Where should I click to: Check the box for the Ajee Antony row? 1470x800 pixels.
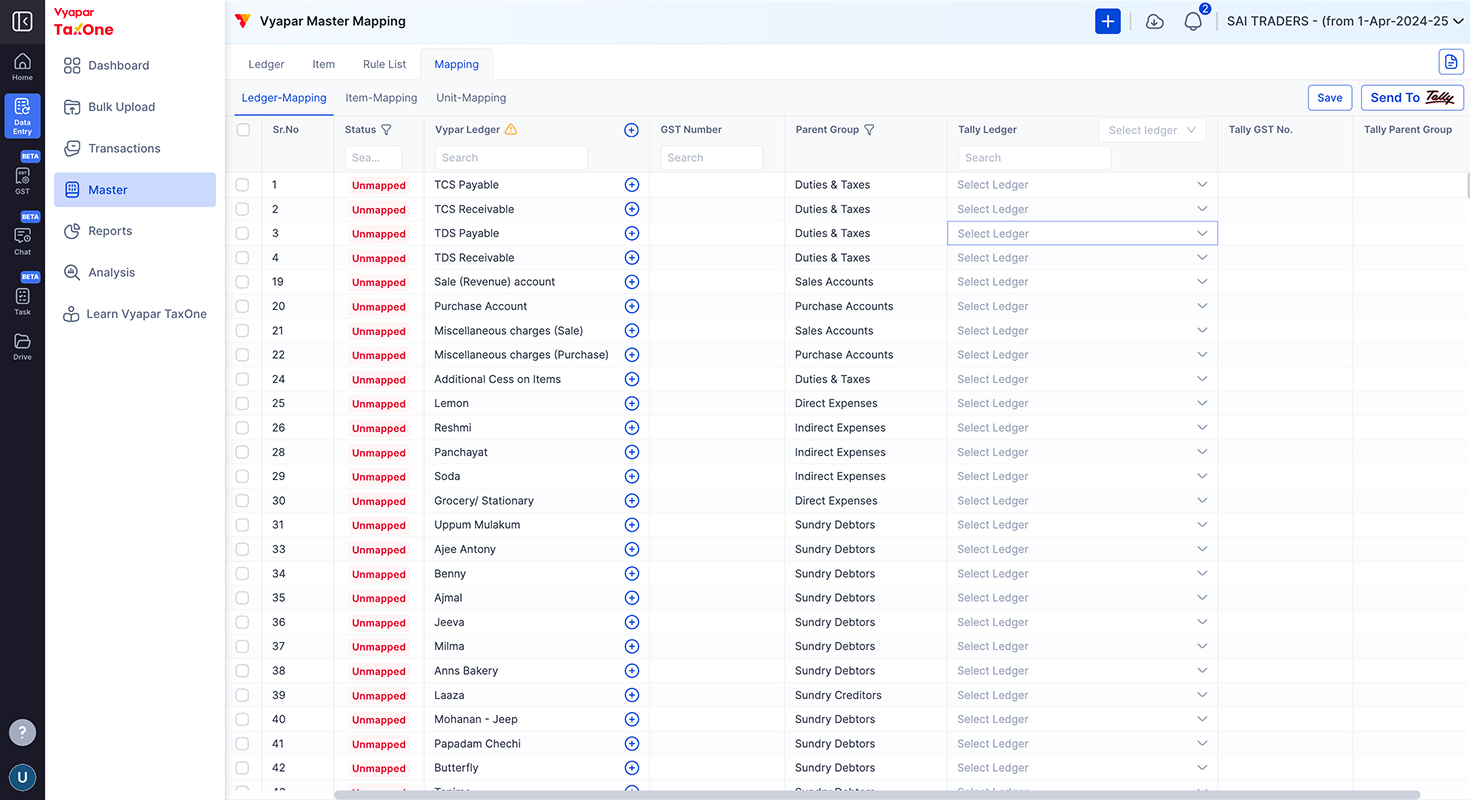pos(242,549)
